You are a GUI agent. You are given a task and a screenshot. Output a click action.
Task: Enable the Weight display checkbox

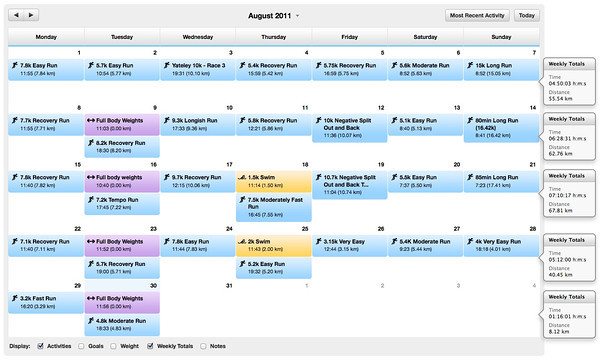[x=113, y=346]
